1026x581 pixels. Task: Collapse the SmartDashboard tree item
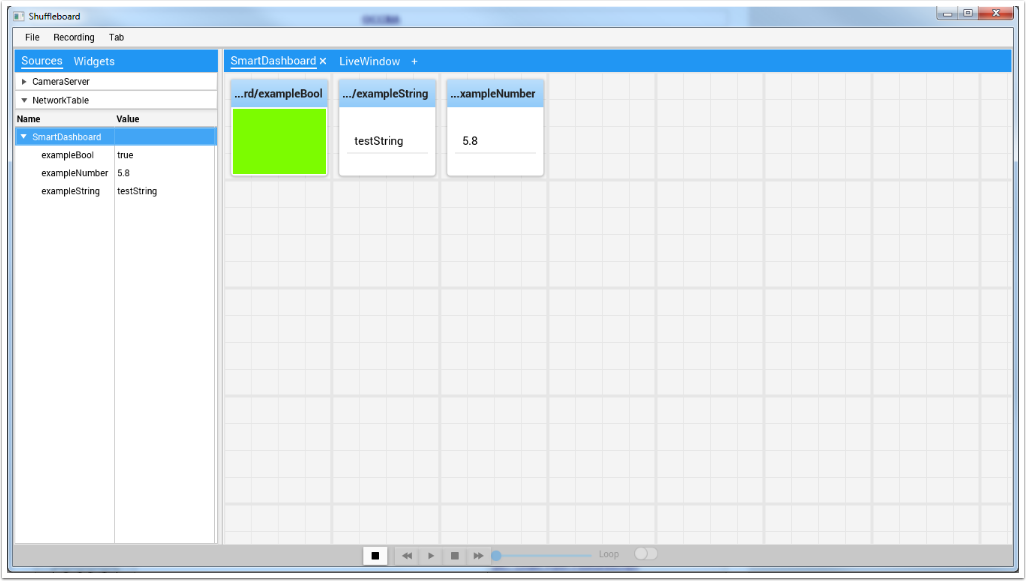pyautogui.click(x=24, y=136)
